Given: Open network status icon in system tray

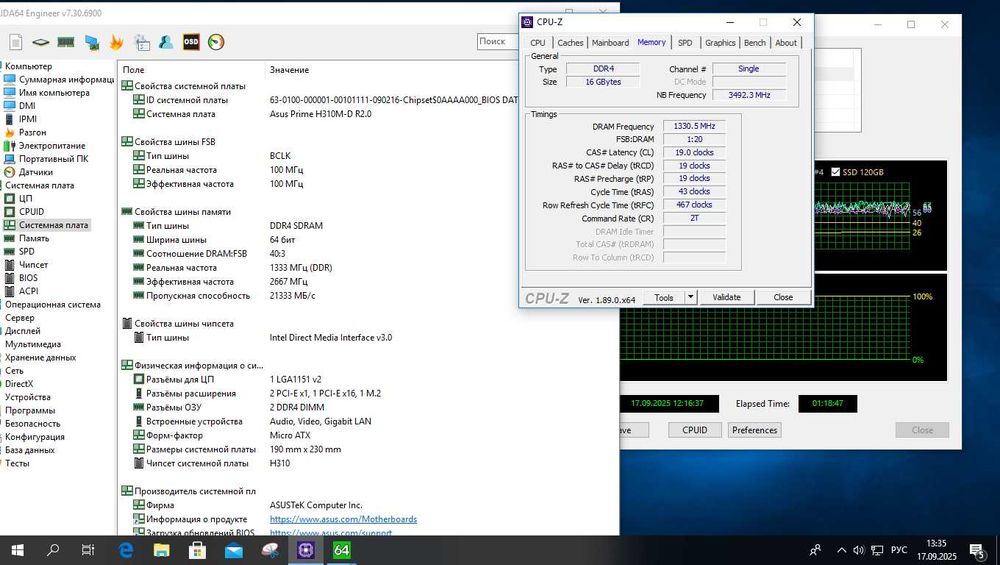Looking at the screenshot, I should coord(878,550).
